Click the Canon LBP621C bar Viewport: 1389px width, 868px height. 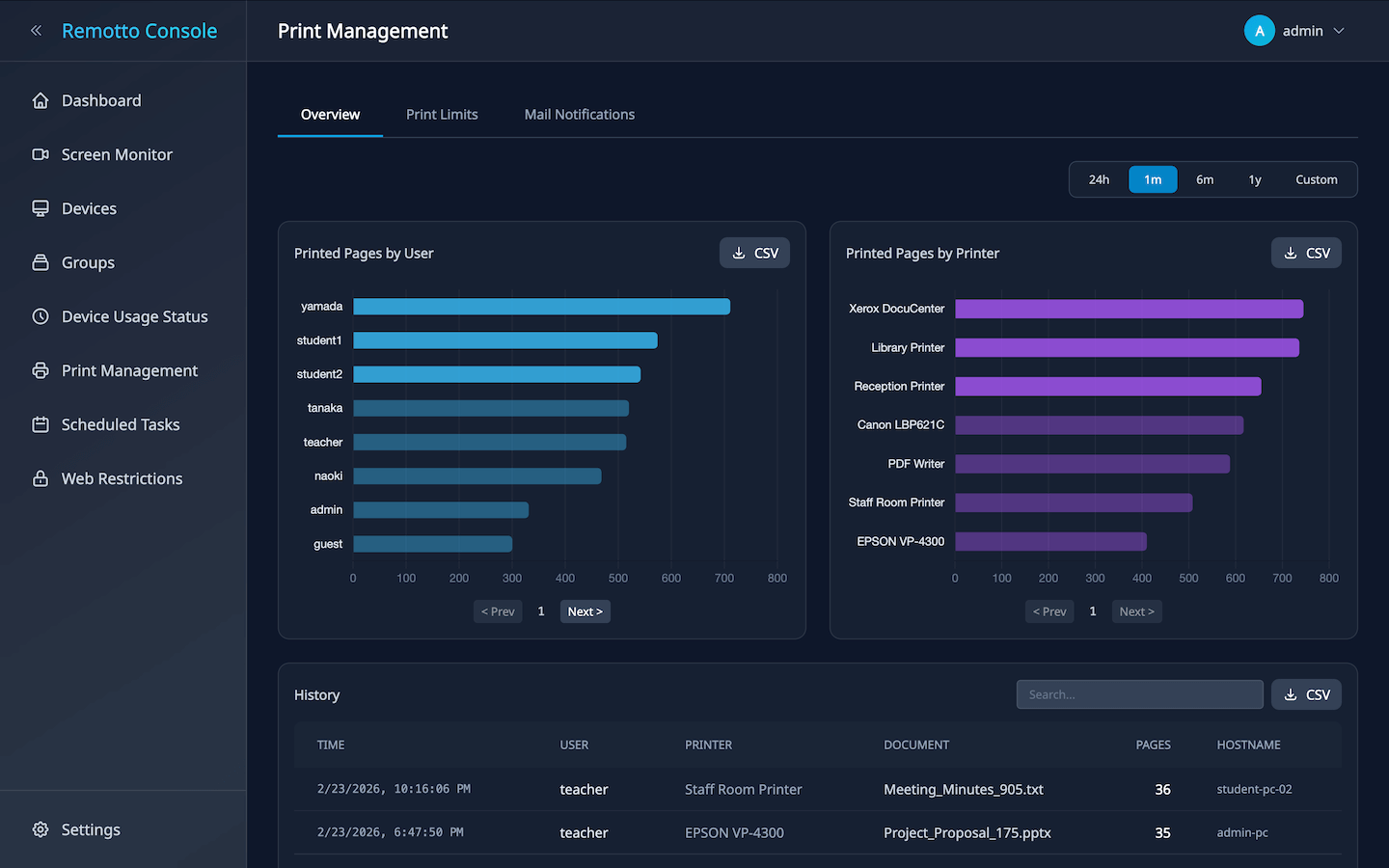point(1100,425)
